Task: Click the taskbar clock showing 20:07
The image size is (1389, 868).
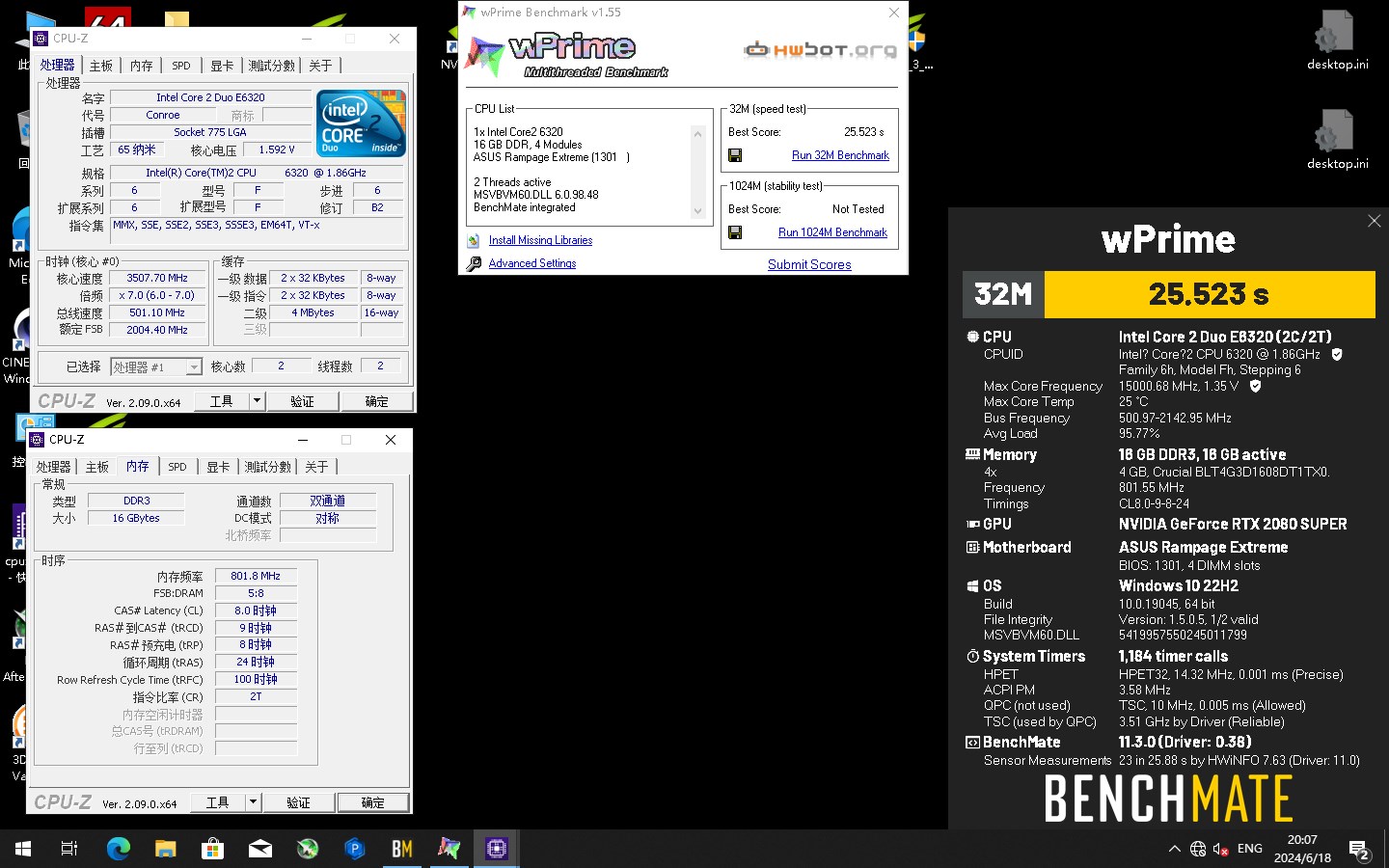Action: (x=1302, y=849)
